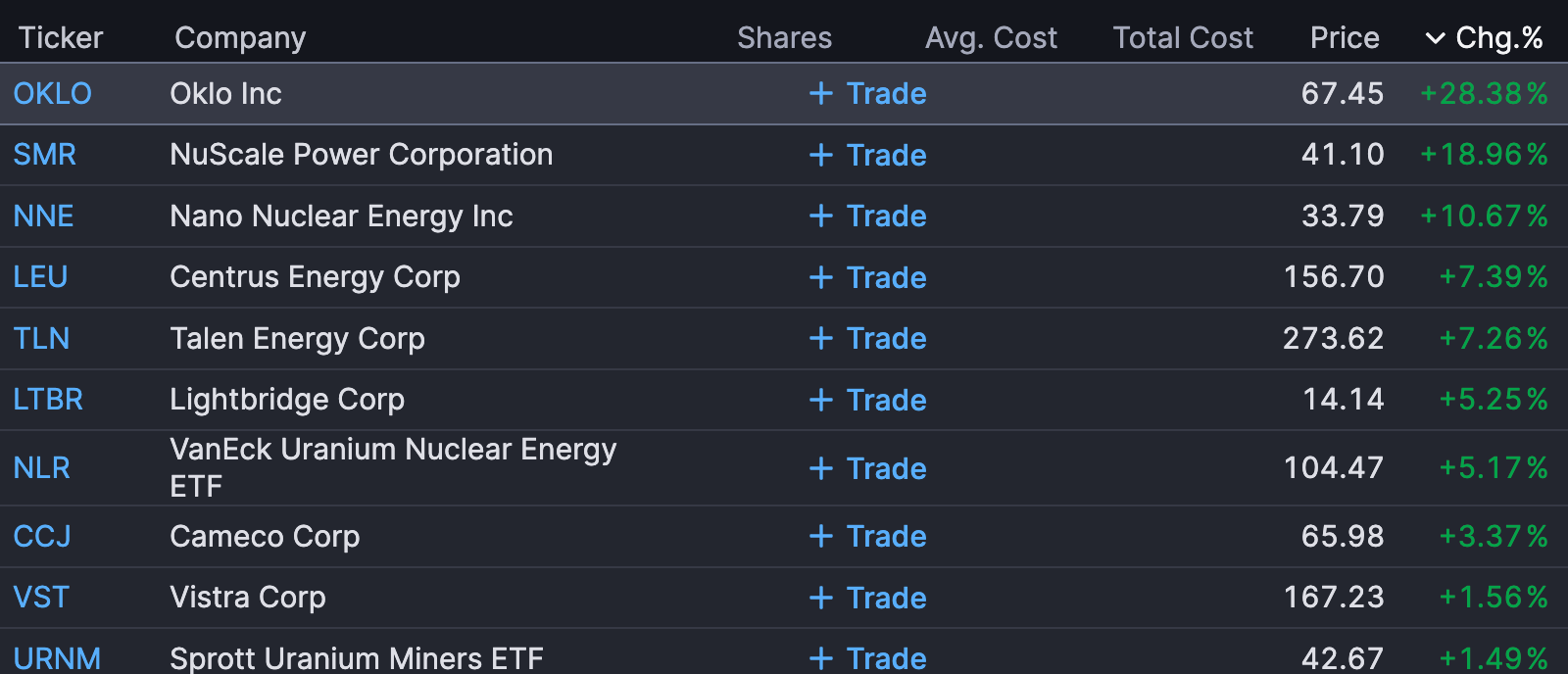Click the 14.14 price value

[x=1343, y=400]
